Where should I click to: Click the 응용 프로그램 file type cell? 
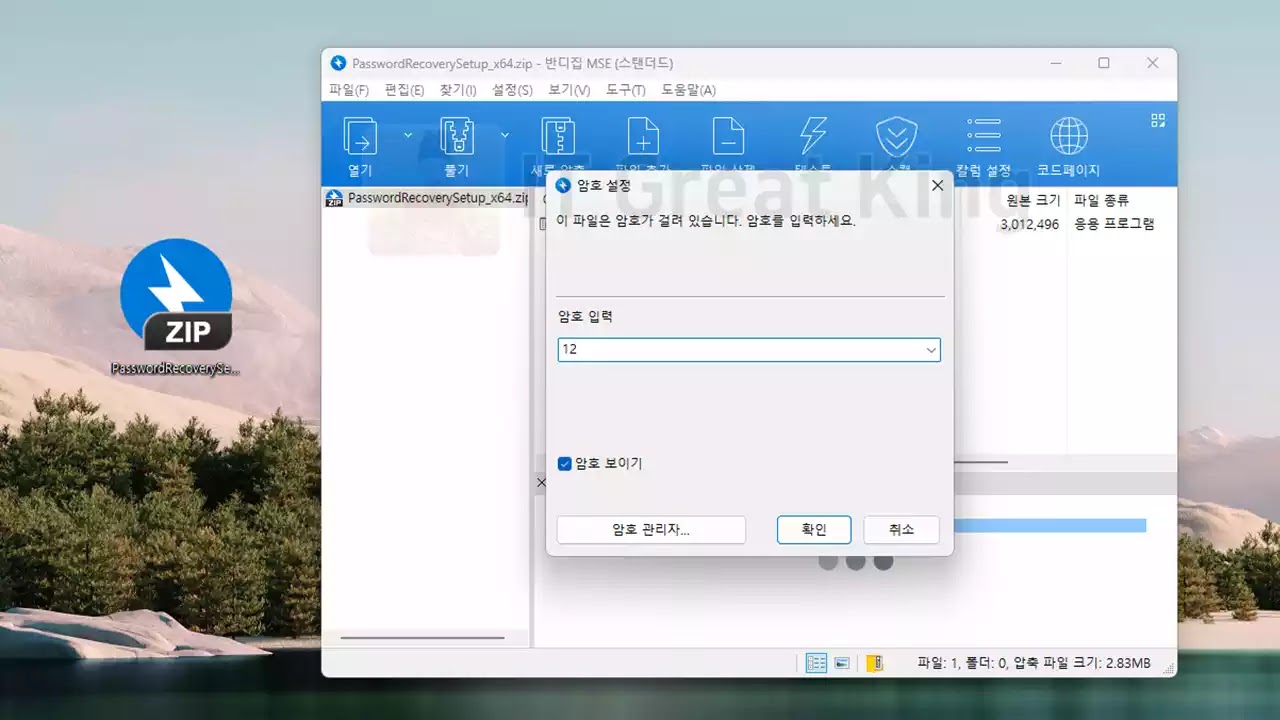click(1114, 224)
